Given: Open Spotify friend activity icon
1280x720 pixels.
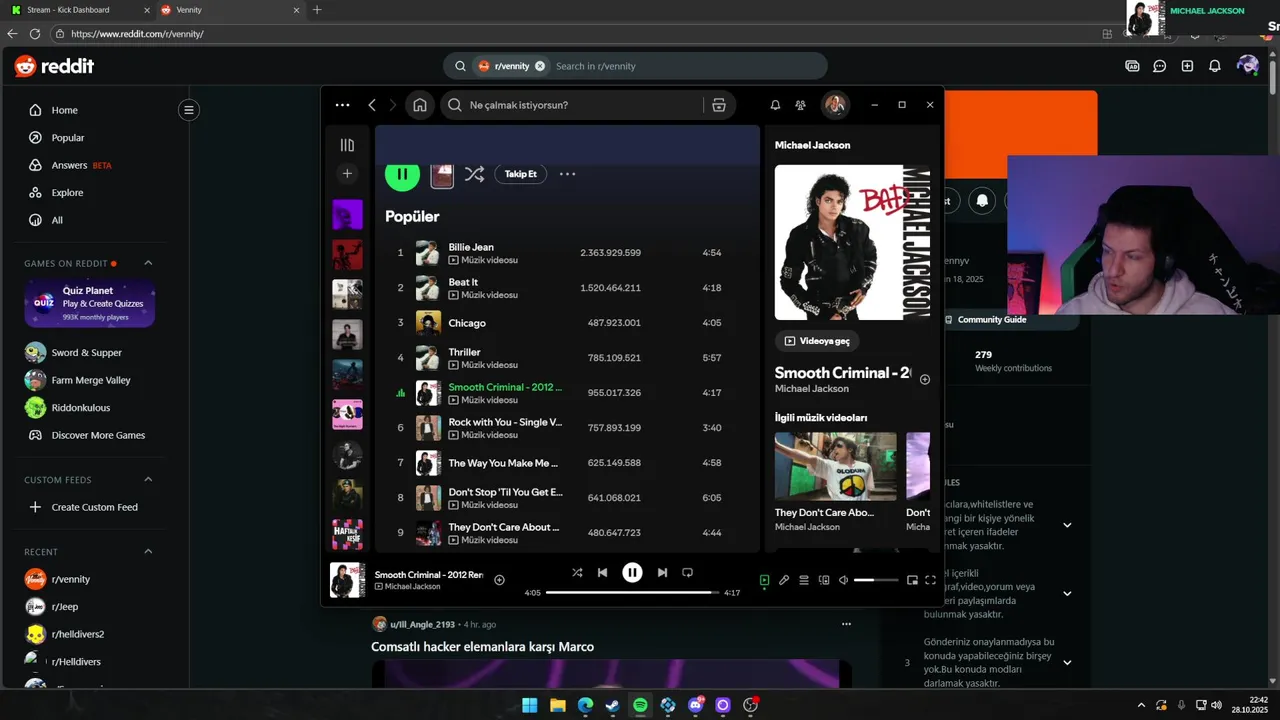Looking at the screenshot, I should coord(800,105).
